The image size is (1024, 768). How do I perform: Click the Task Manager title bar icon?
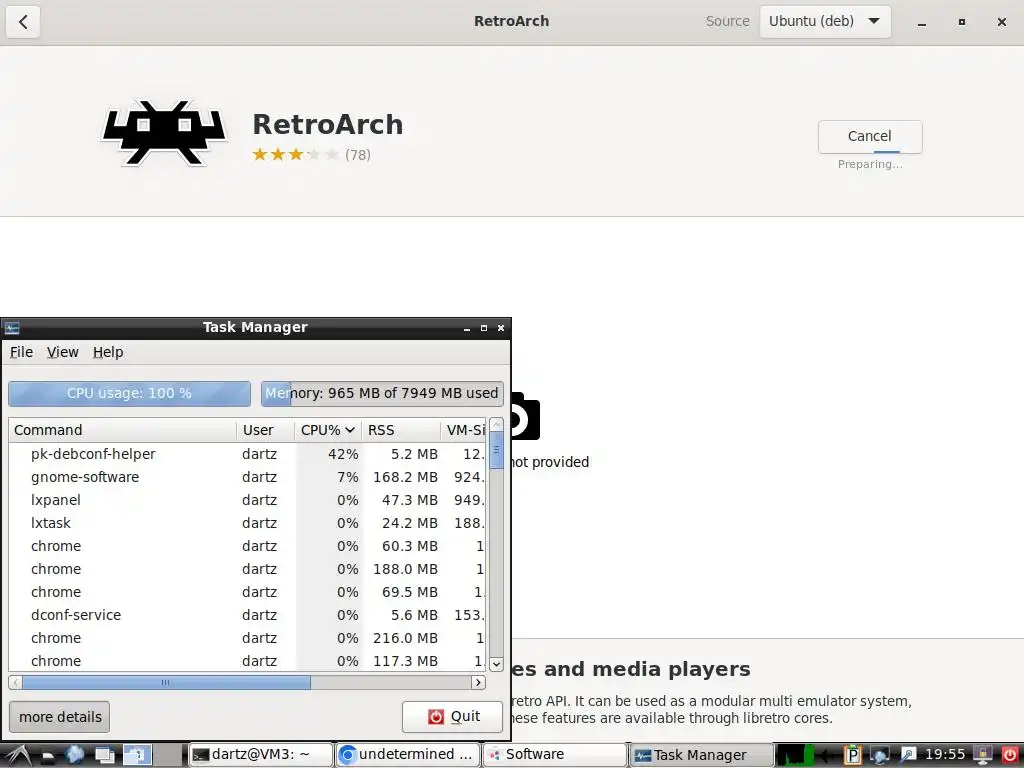tap(12, 328)
